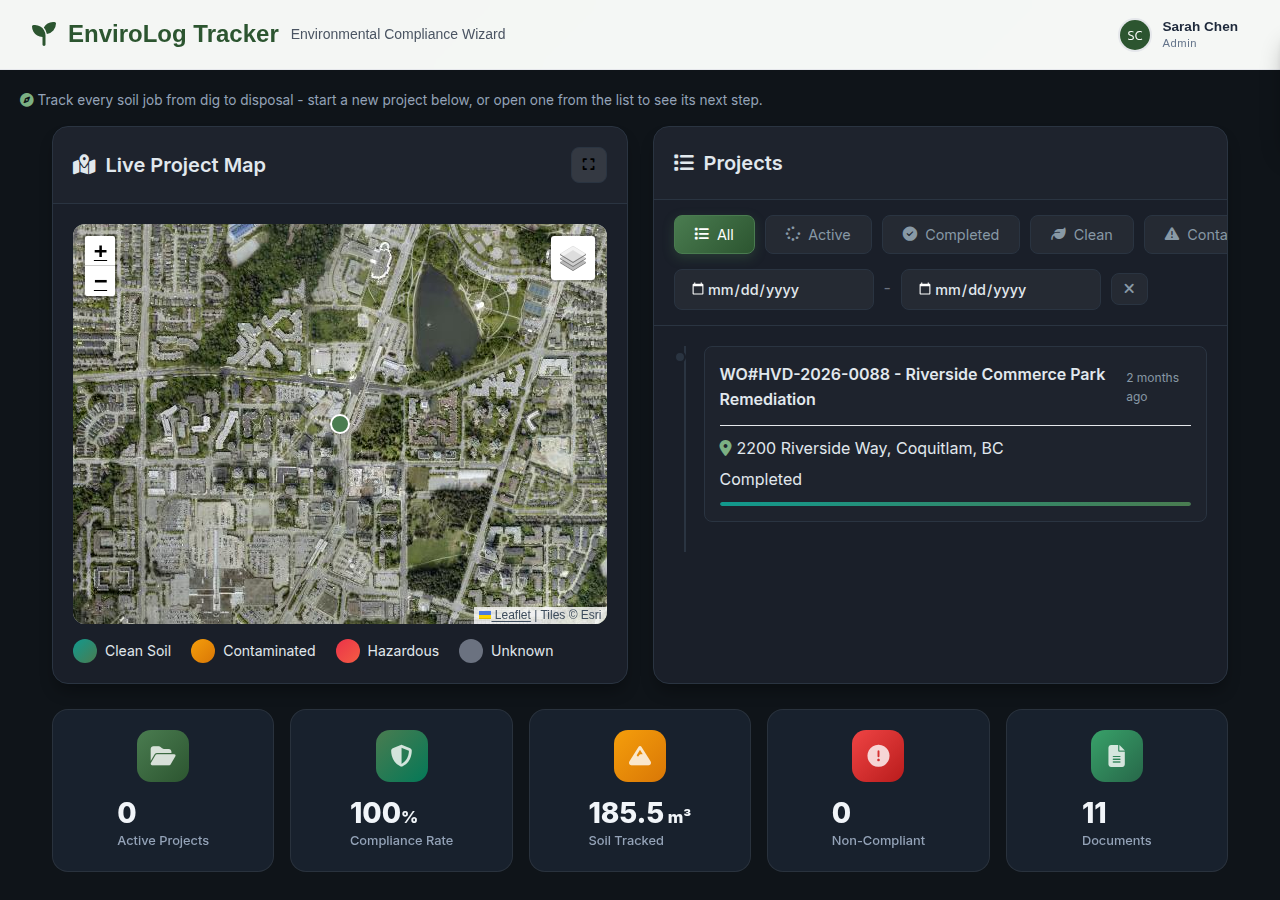Filter projects by Clean
The height and width of the screenshot is (900, 1280).
coord(1082,234)
